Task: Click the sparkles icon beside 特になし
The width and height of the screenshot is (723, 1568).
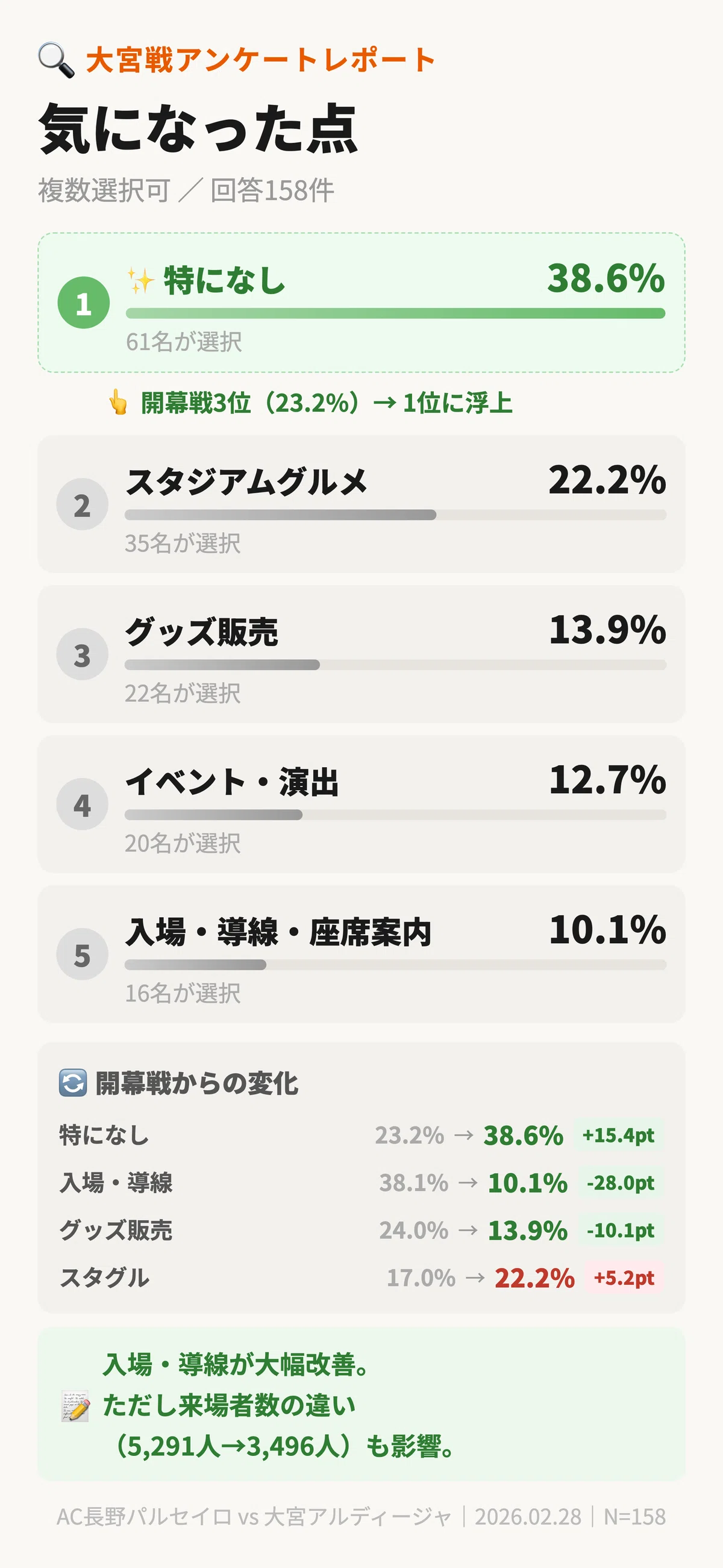Action: point(140,281)
